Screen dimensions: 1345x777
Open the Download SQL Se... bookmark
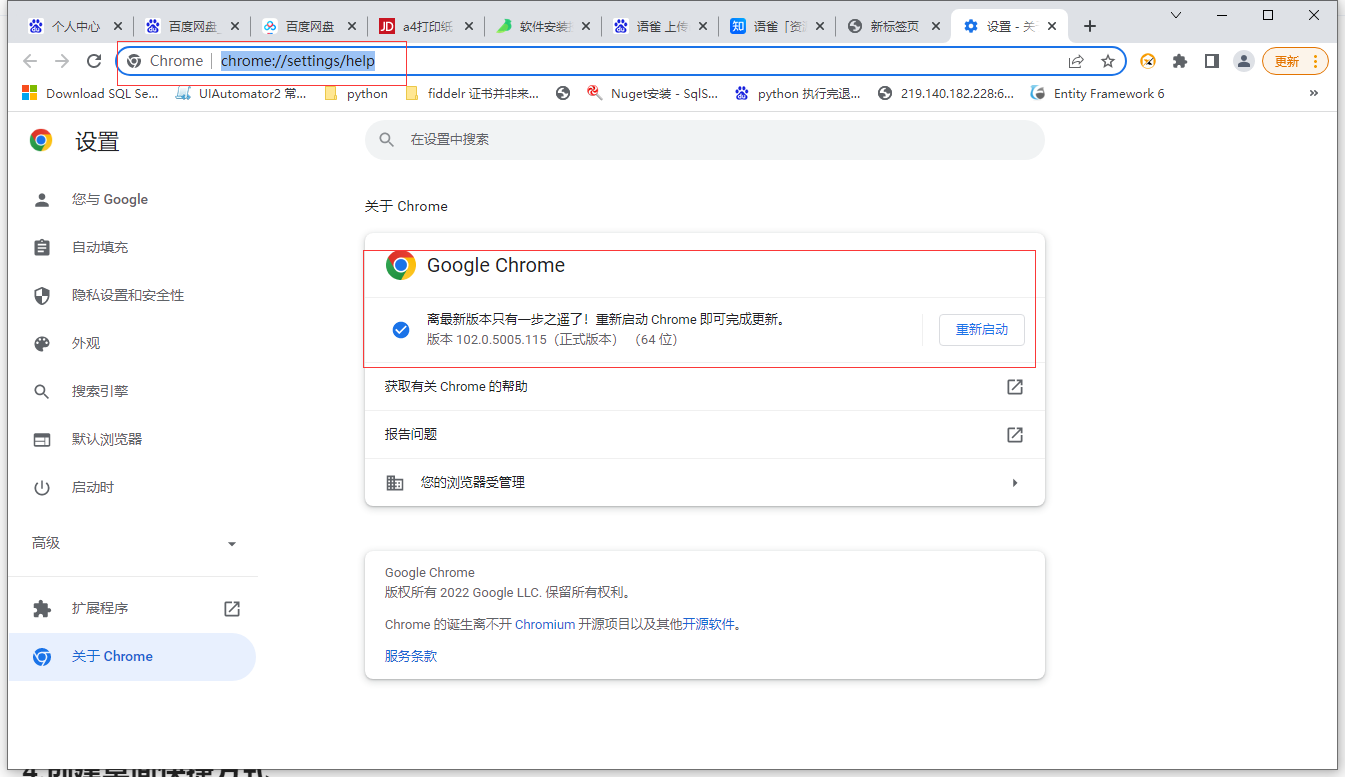coord(90,93)
